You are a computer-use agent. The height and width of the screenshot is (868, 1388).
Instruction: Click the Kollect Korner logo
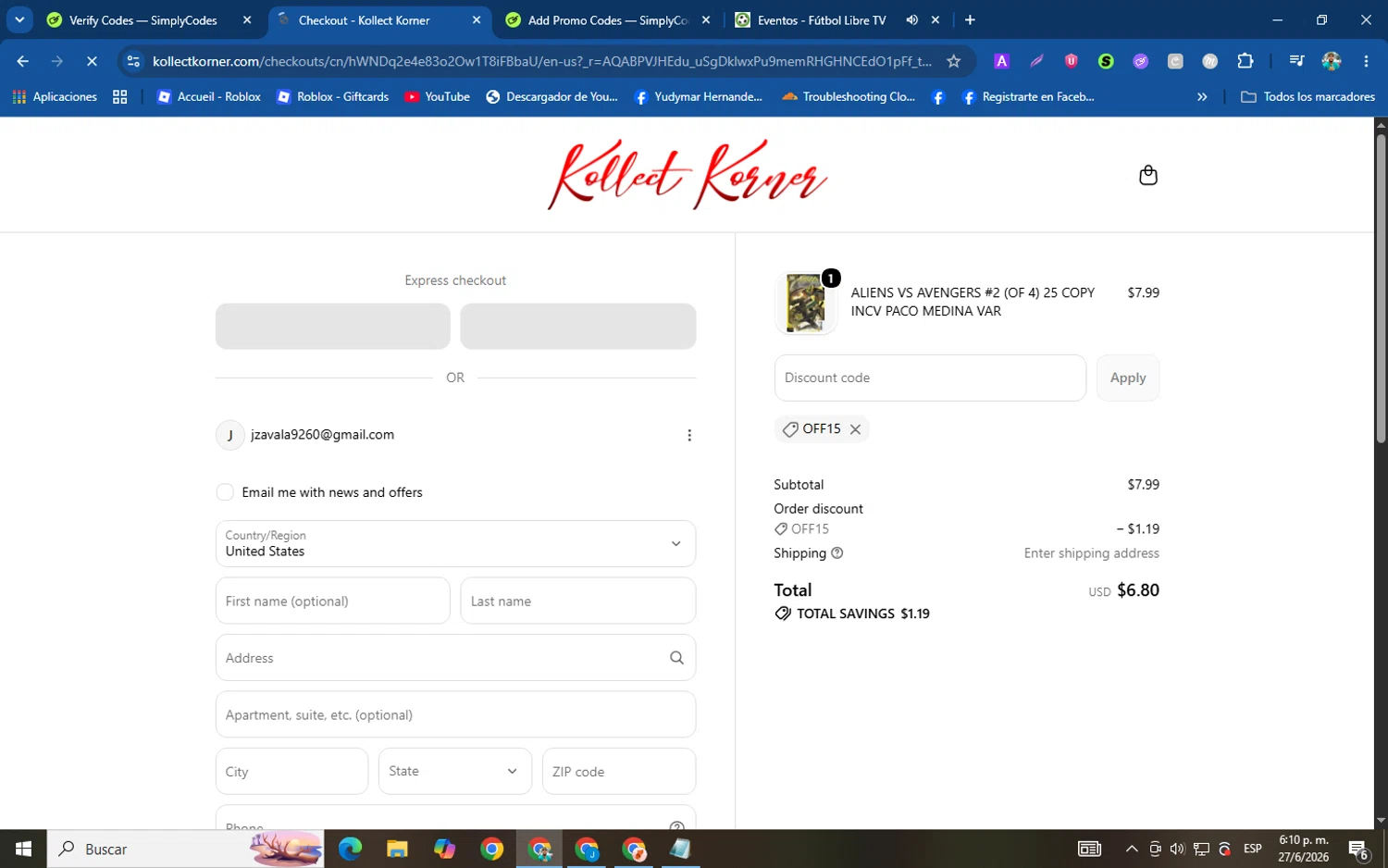(687, 174)
